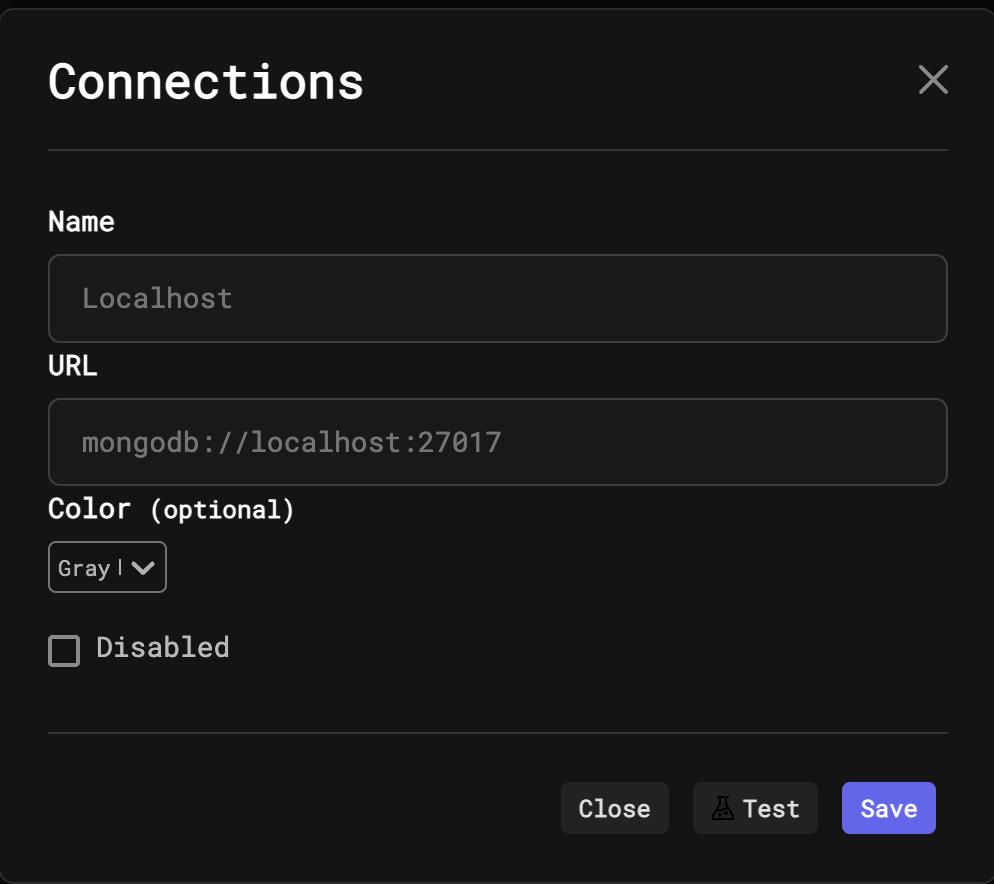Click the Name field label

click(x=81, y=221)
